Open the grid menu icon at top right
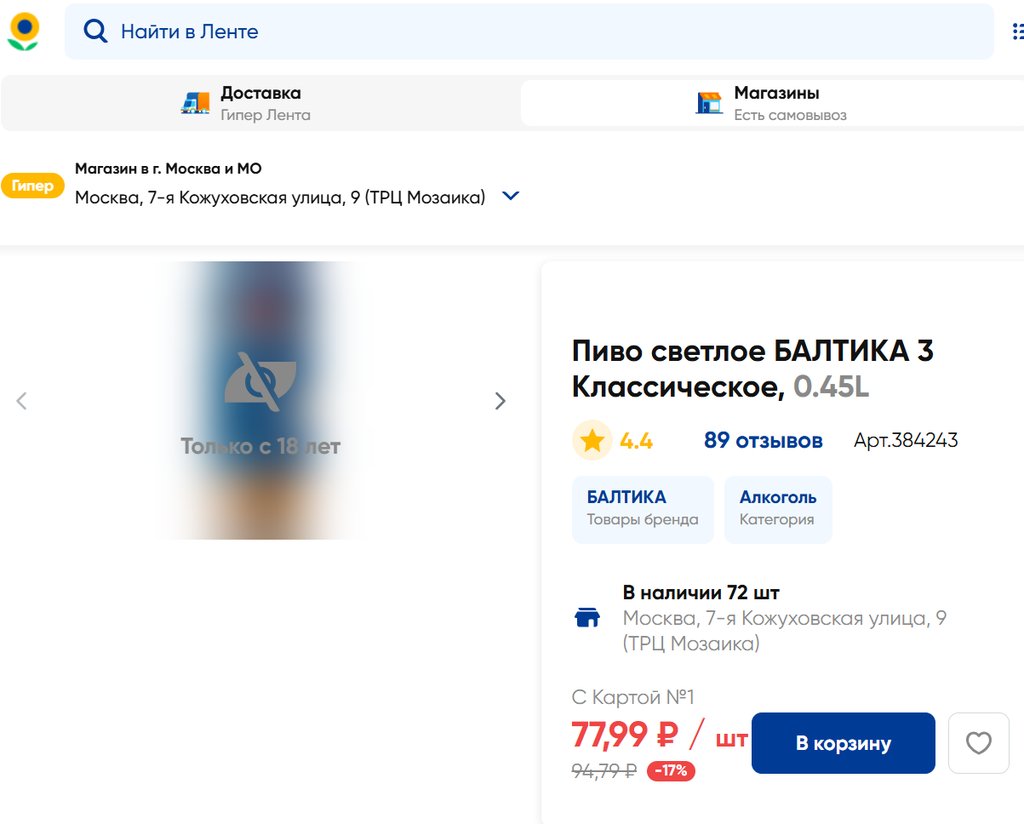The height and width of the screenshot is (824, 1024). point(1017,31)
